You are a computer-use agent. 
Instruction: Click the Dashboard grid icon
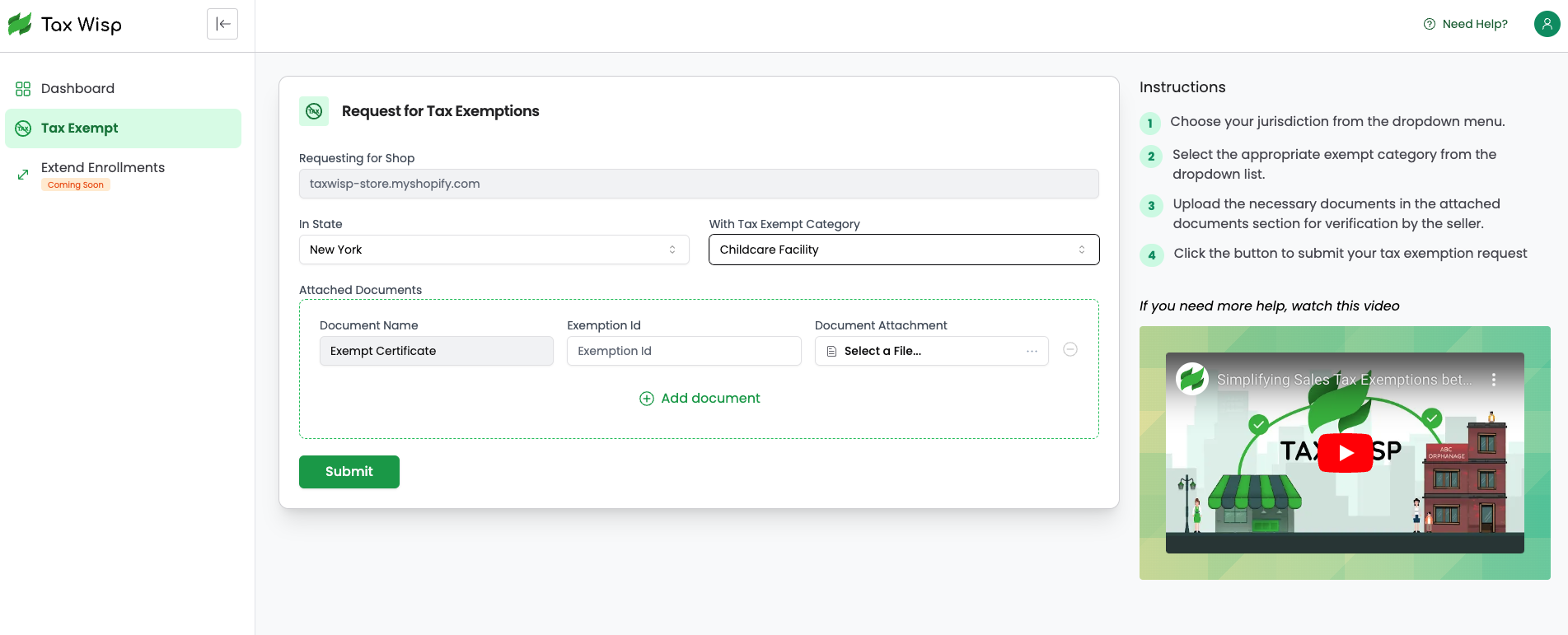23,89
